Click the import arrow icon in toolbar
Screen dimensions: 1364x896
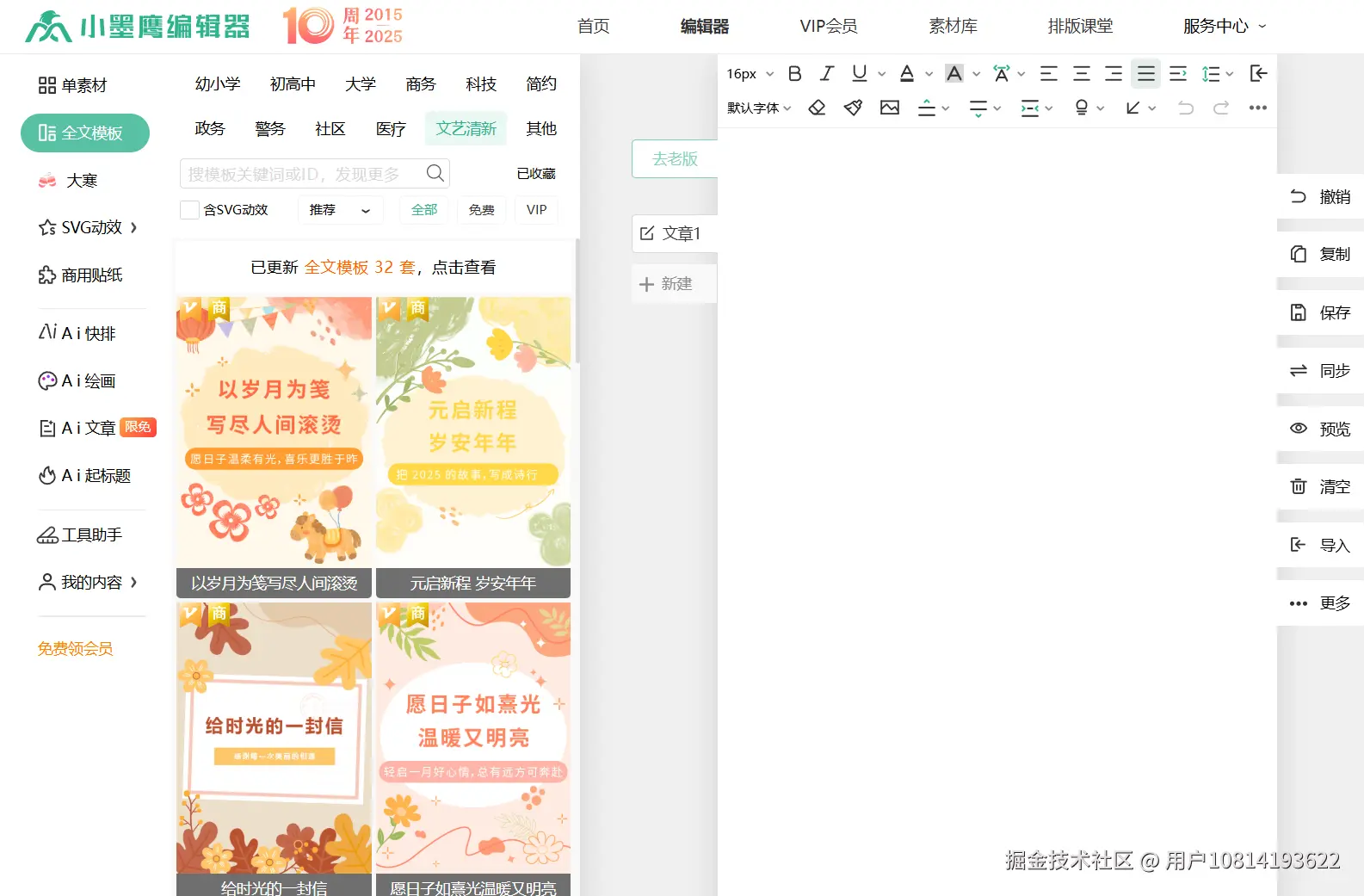pos(1258,74)
